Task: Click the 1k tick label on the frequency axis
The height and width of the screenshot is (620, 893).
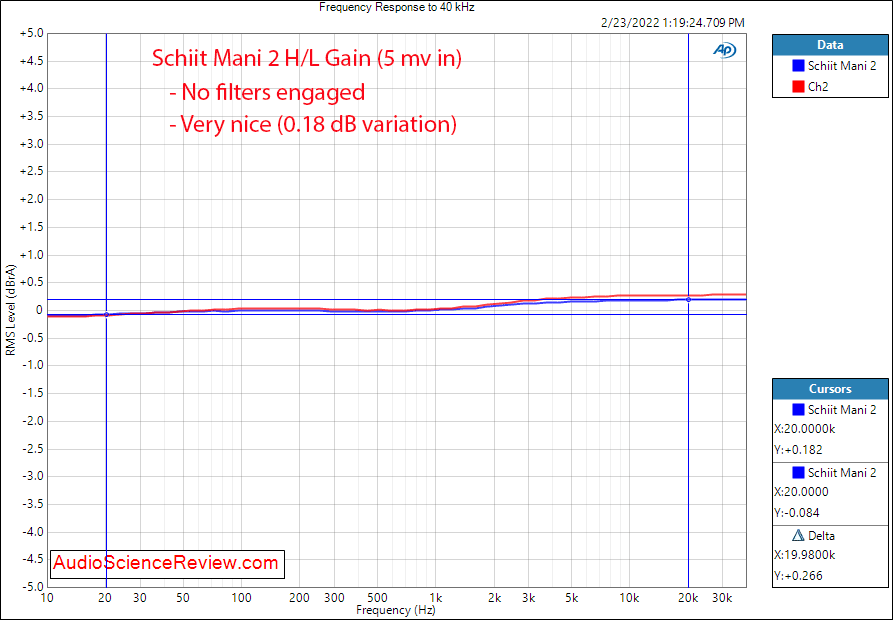Action: point(436,598)
